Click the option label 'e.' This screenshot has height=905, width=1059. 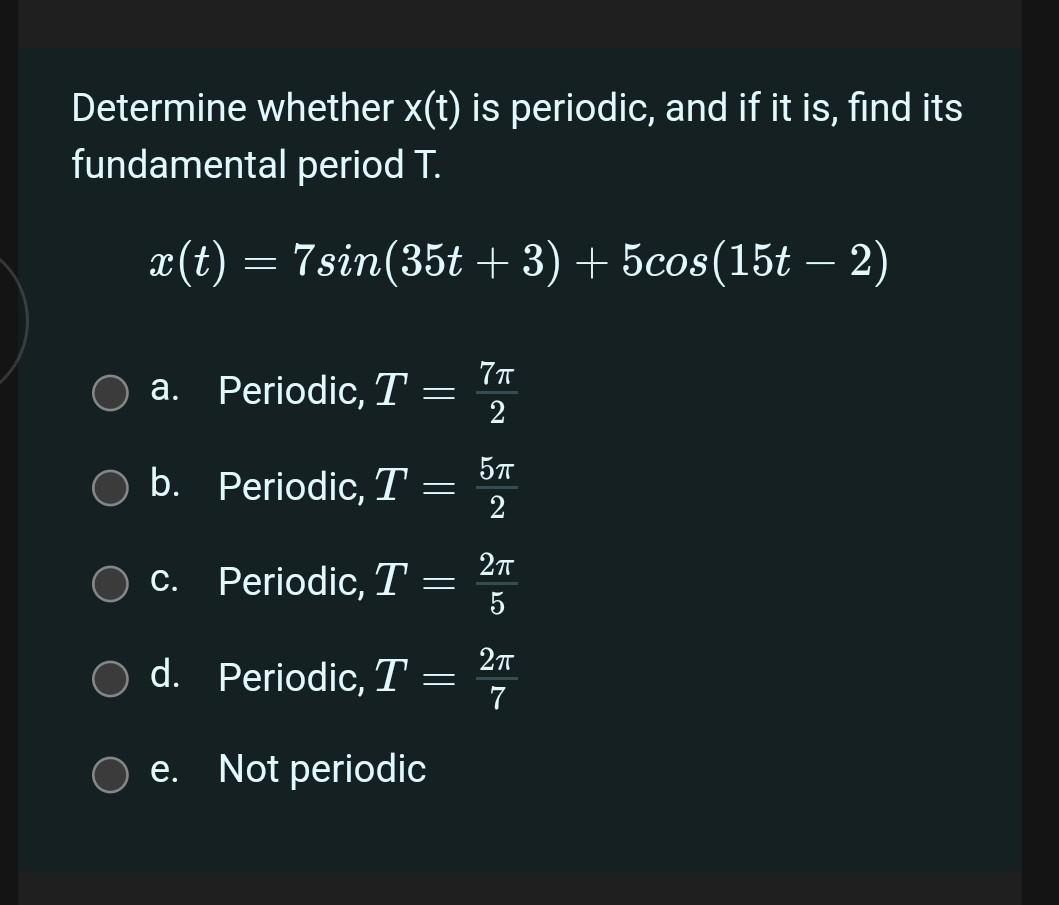click(163, 769)
